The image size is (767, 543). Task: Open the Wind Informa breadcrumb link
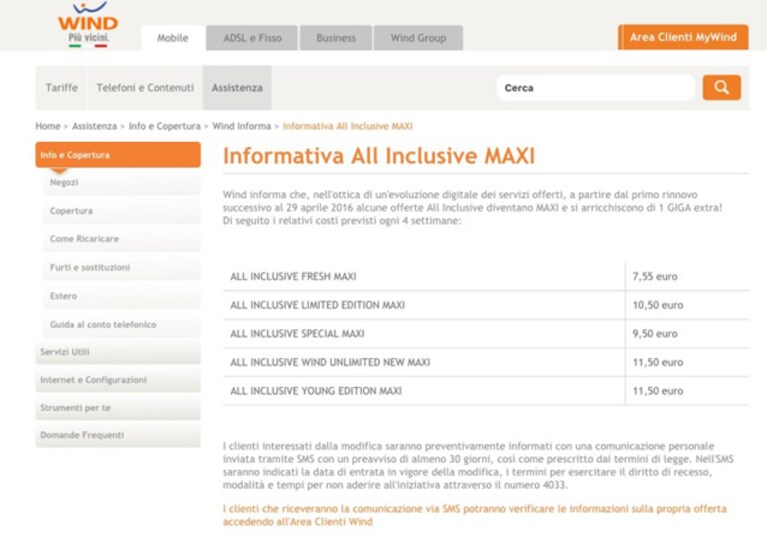point(242,126)
